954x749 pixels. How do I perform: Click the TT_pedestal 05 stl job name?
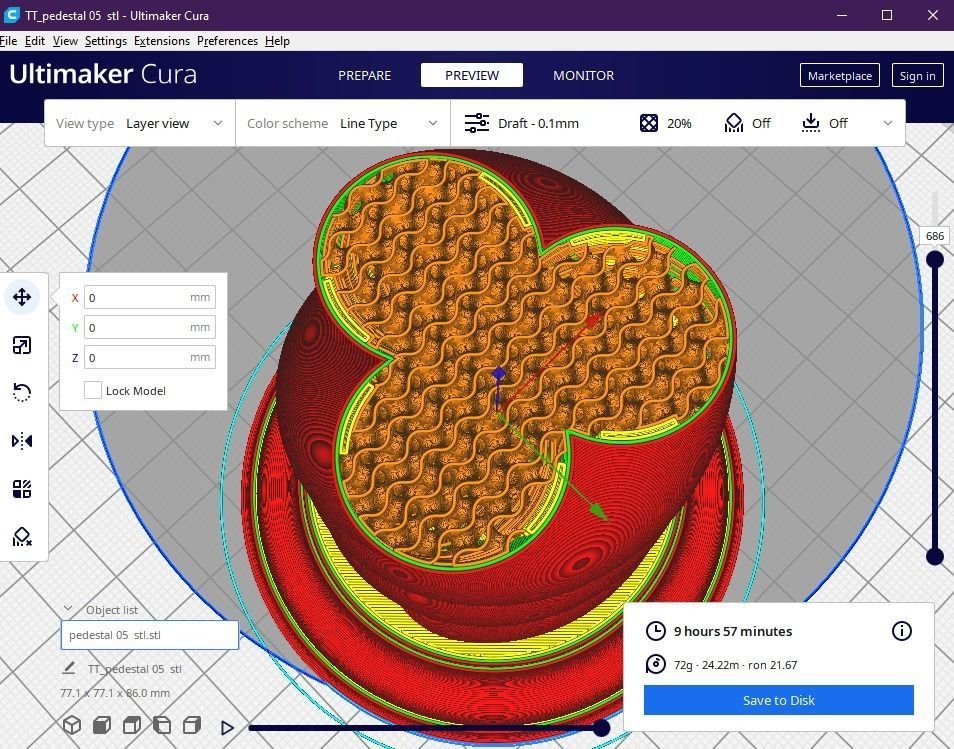click(134, 669)
